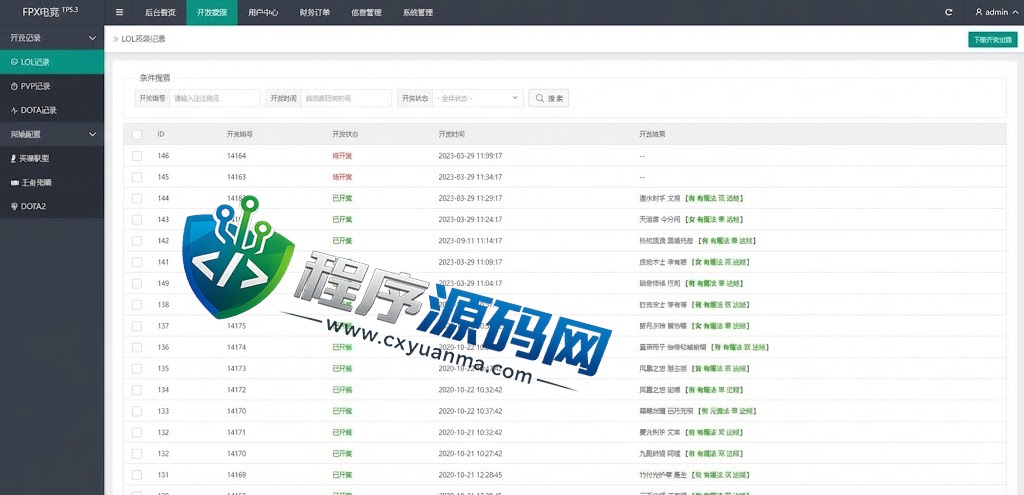Check the box for row ID 133
This screenshot has width=1024, height=495.
click(136, 411)
